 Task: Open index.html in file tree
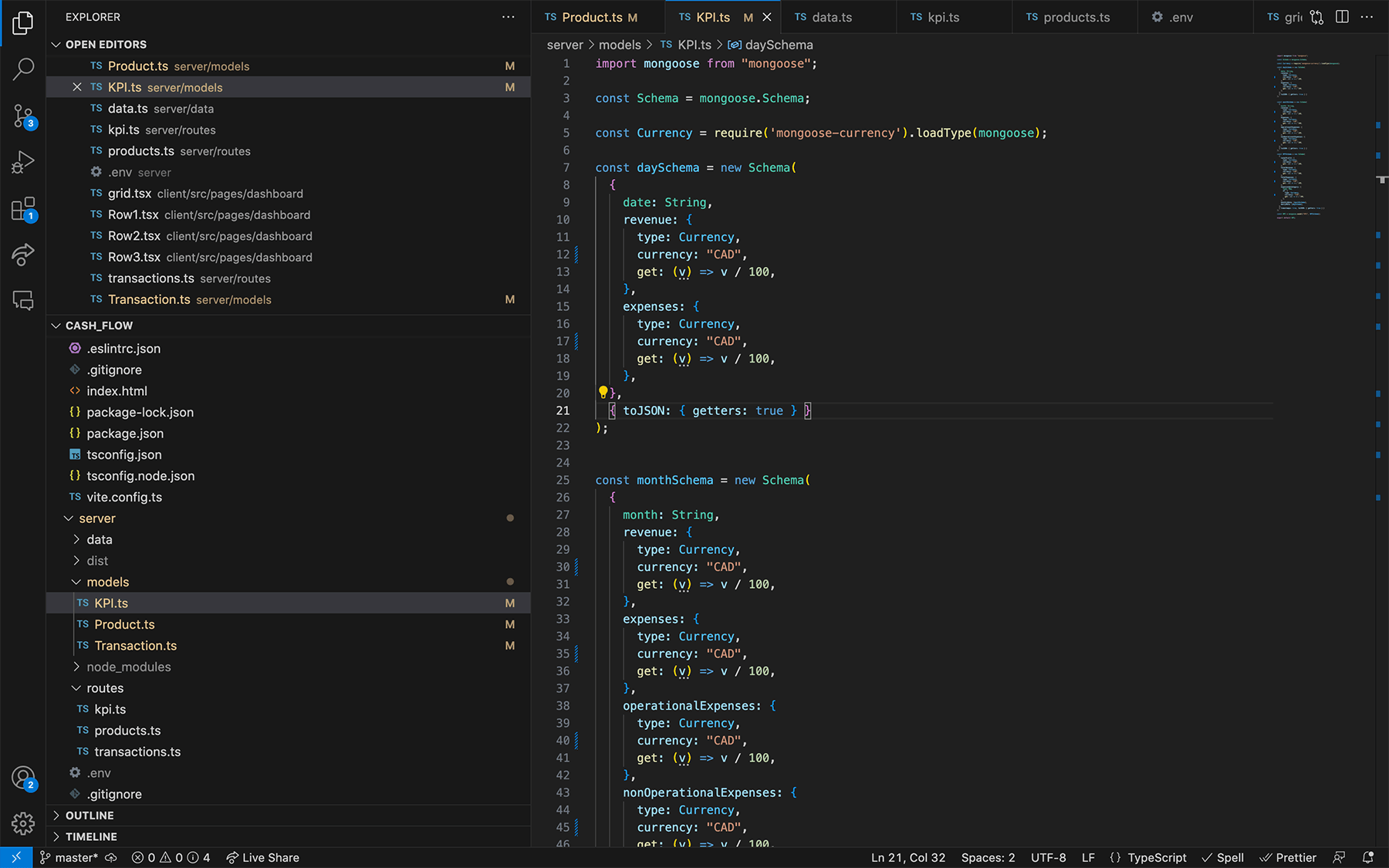click(289, 391)
